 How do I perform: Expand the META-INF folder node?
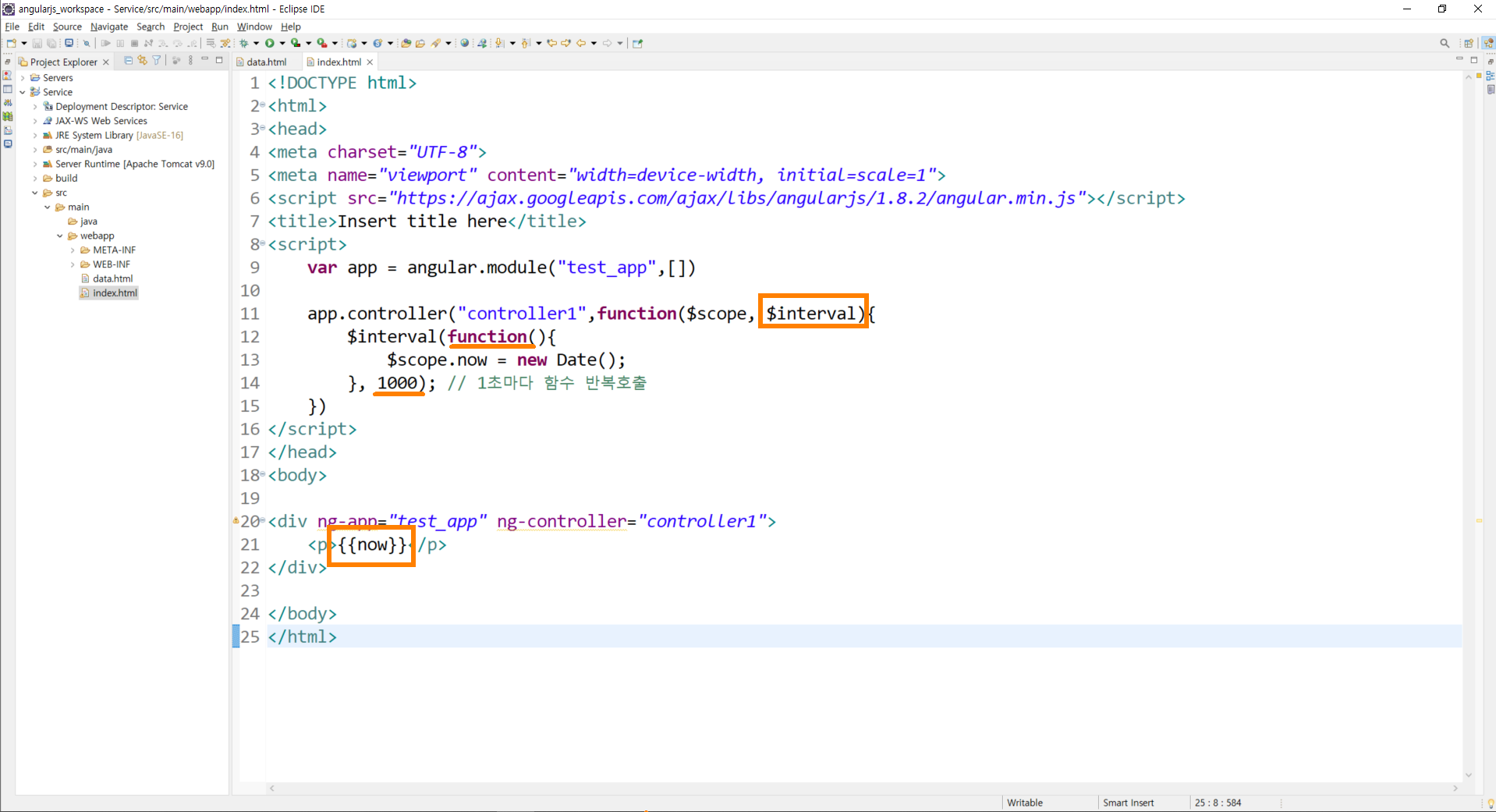click(73, 250)
